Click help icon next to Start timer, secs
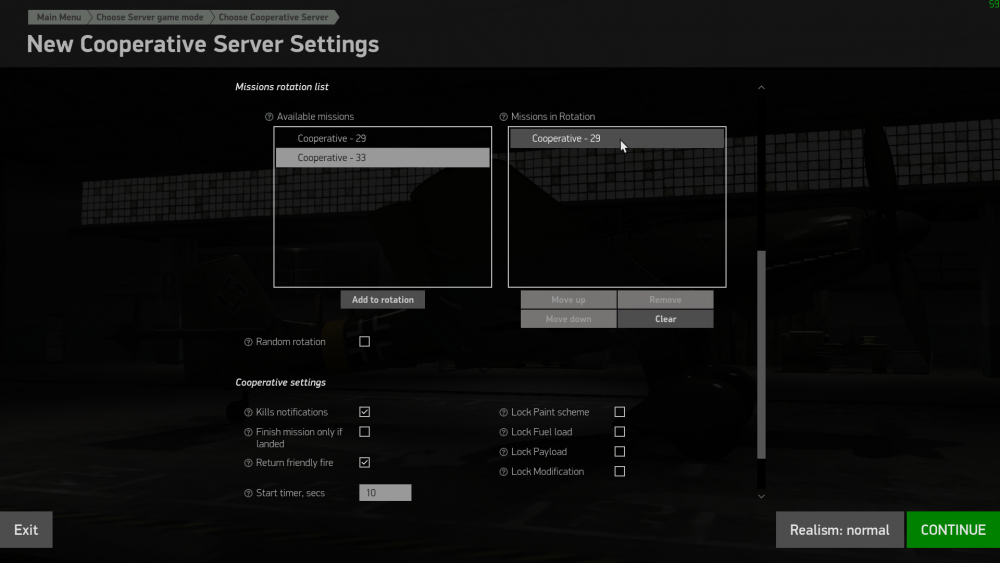The height and width of the screenshot is (563, 1000). click(x=248, y=493)
